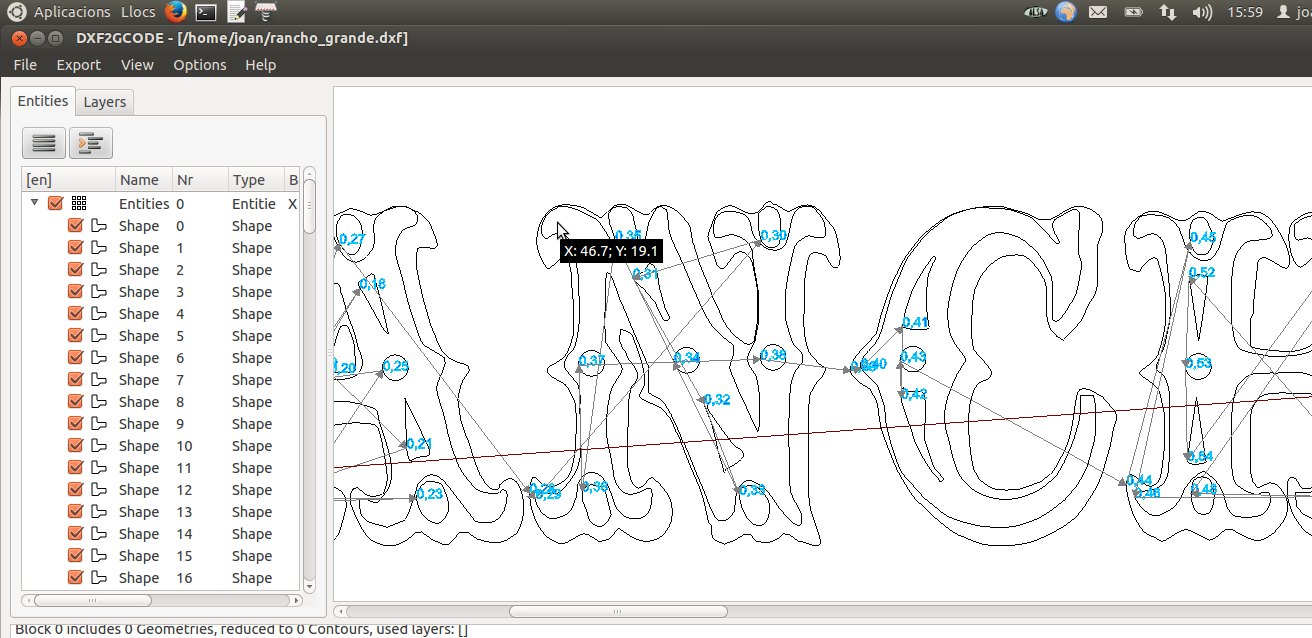
Task: Click the Type column header
Action: [249, 180]
